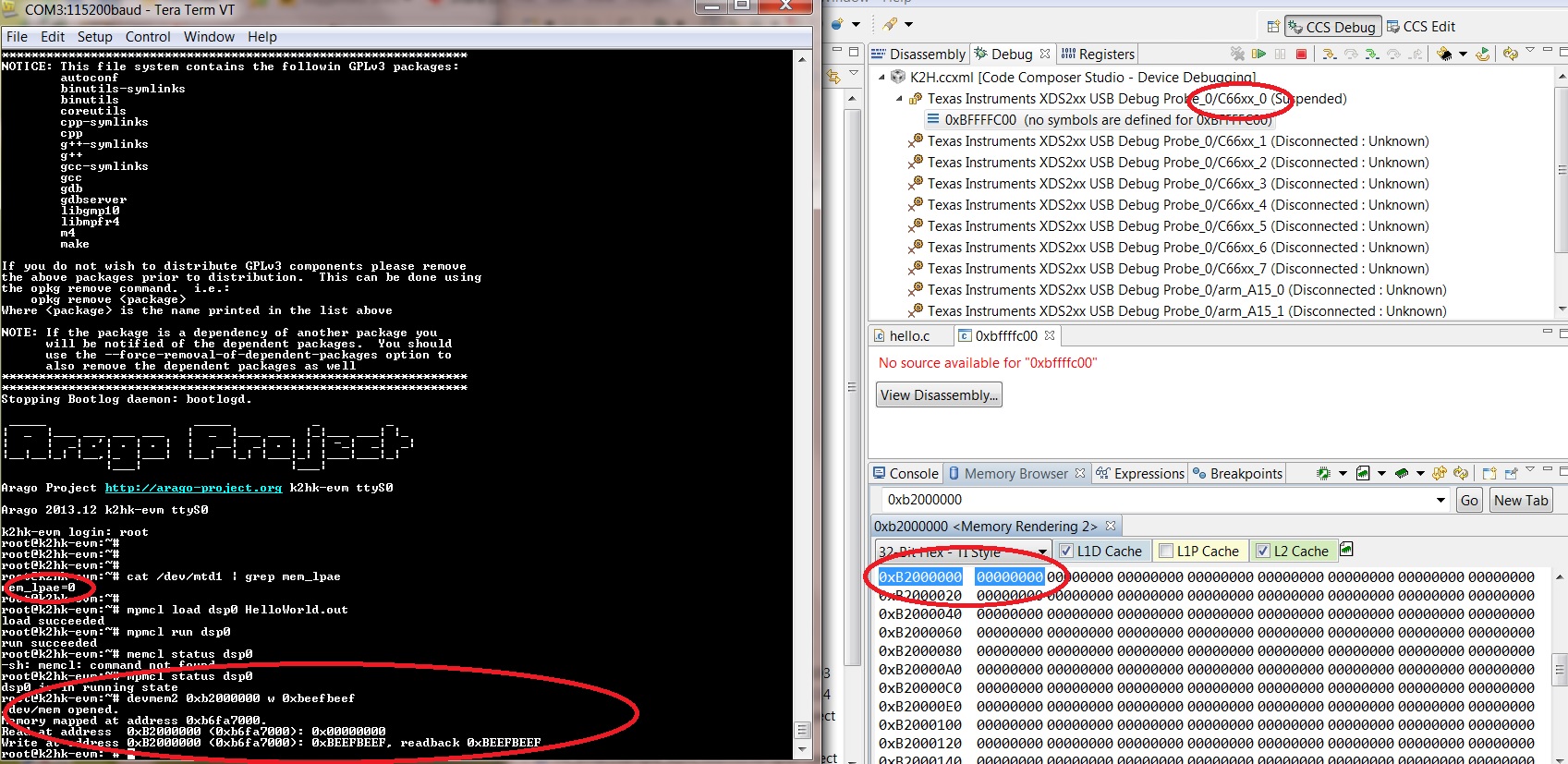1568x764 pixels.
Task: Click the Pin Memory Browser view icon
Action: click(x=1511, y=473)
